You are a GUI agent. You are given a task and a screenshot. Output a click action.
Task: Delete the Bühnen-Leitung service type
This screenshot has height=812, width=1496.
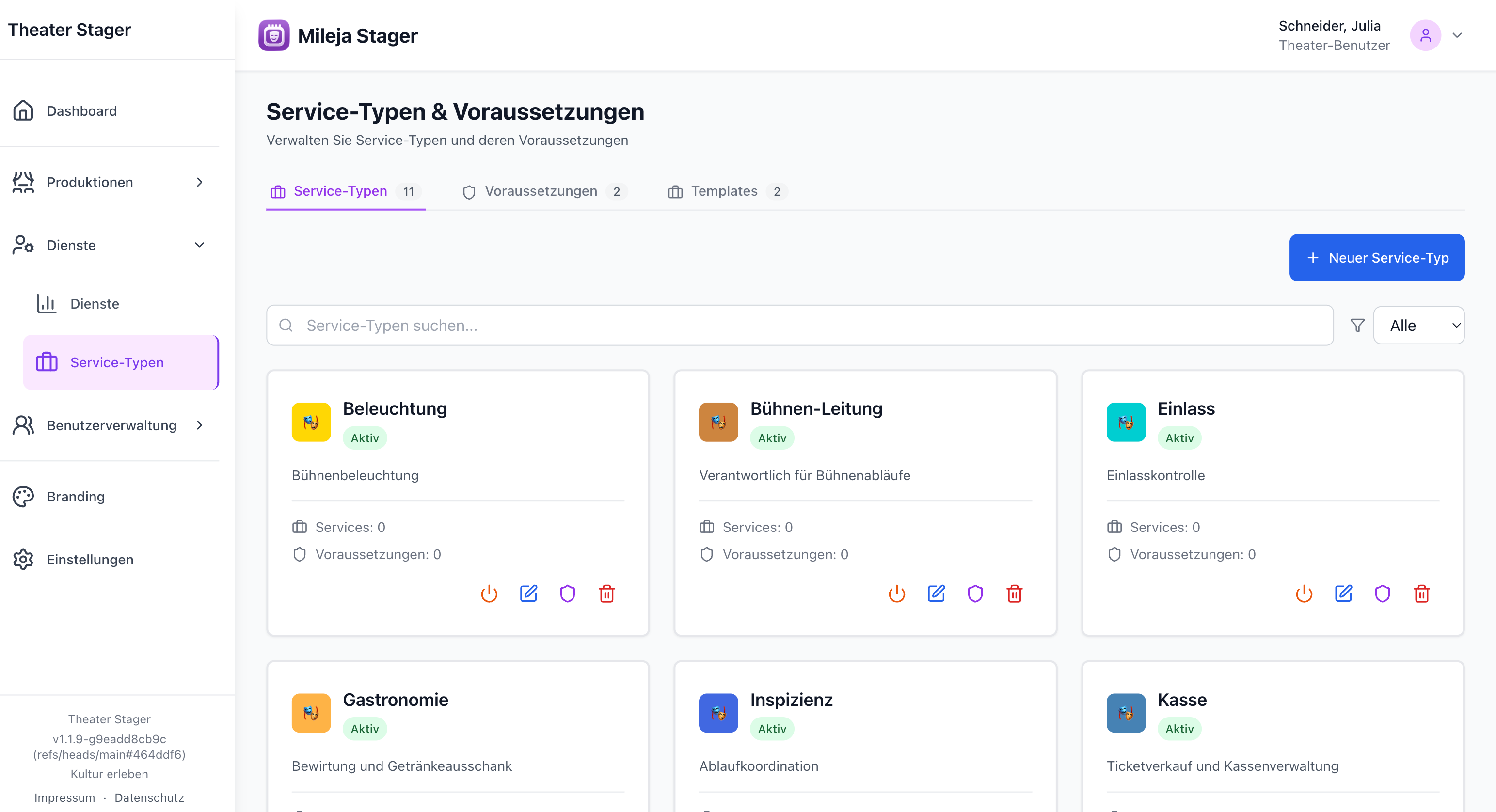coord(1014,593)
